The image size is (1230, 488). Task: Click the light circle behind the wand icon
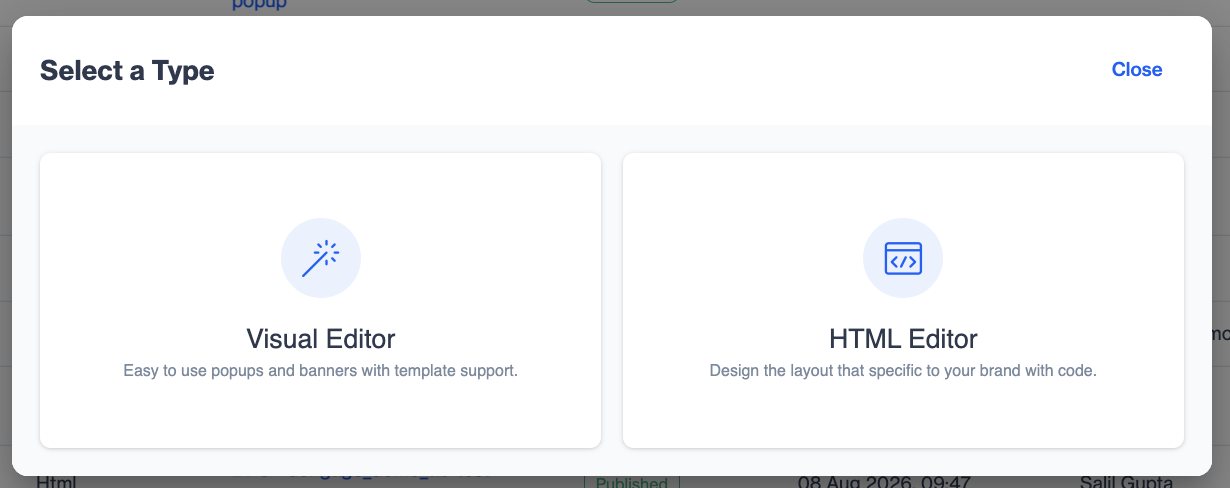[321, 258]
